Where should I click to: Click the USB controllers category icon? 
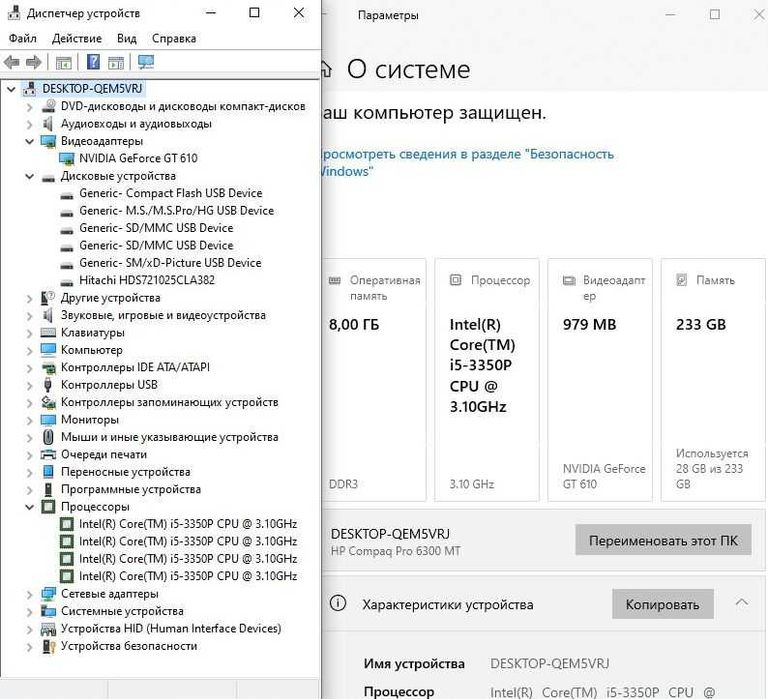coord(48,385)
